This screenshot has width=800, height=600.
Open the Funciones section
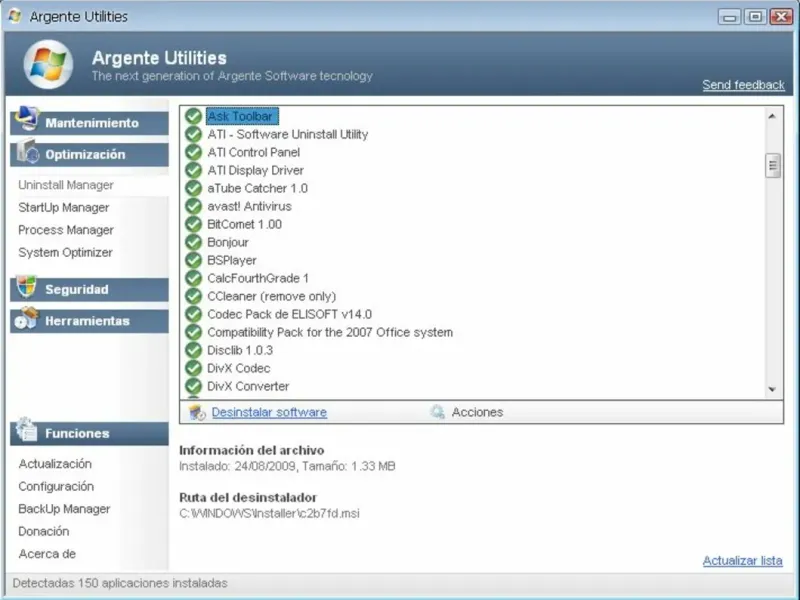tap(89, 434)
